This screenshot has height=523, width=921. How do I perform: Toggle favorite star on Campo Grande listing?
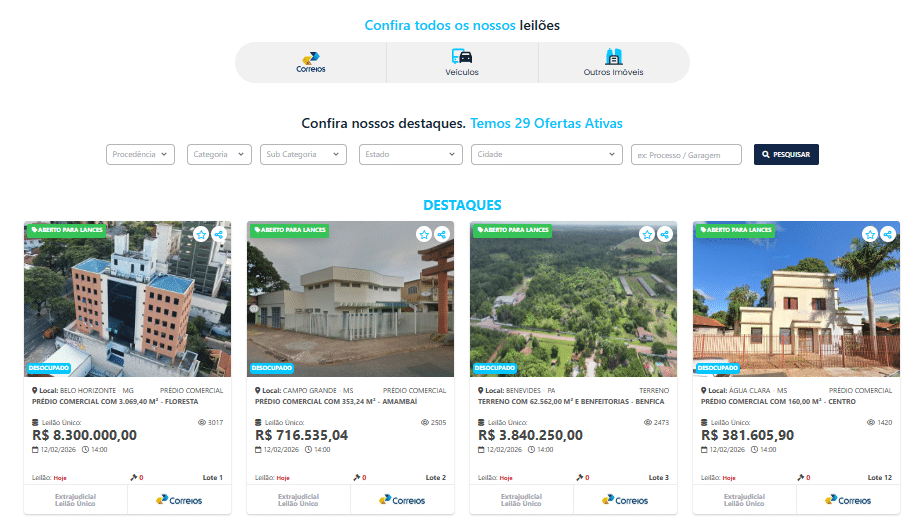tap(424, 234)
